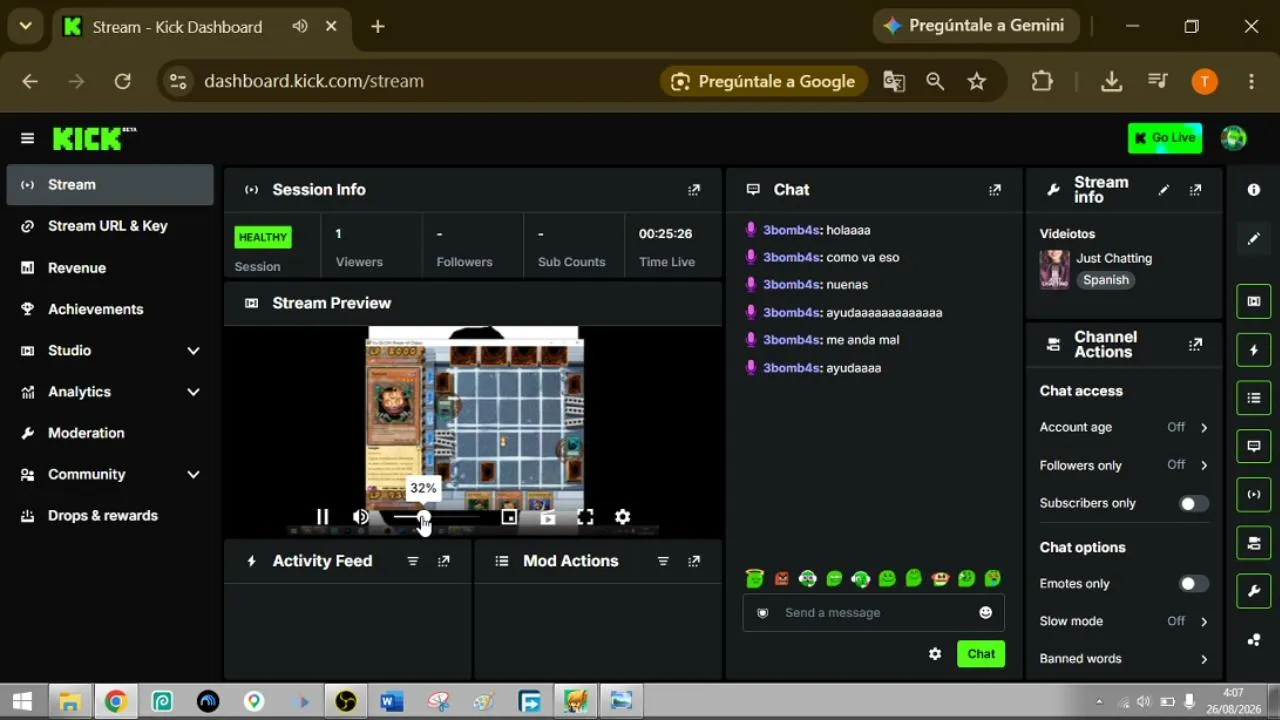Filter the Activity Feed
The height and width of the screenshot is (720, 1280).
tap(413, 561)
